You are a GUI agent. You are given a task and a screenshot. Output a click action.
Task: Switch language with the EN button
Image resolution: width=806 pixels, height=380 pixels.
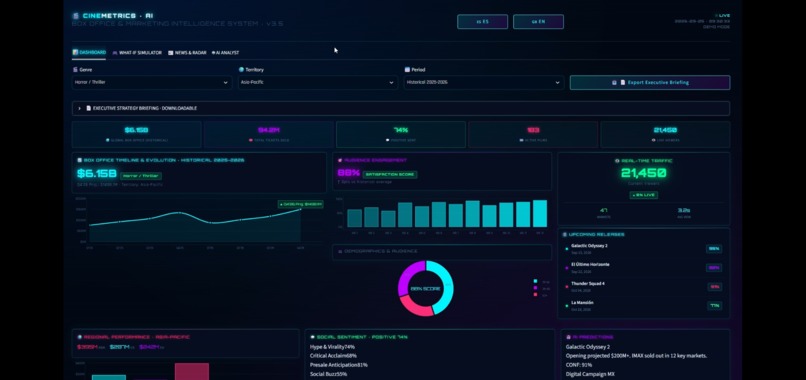(x=538, y=22)
